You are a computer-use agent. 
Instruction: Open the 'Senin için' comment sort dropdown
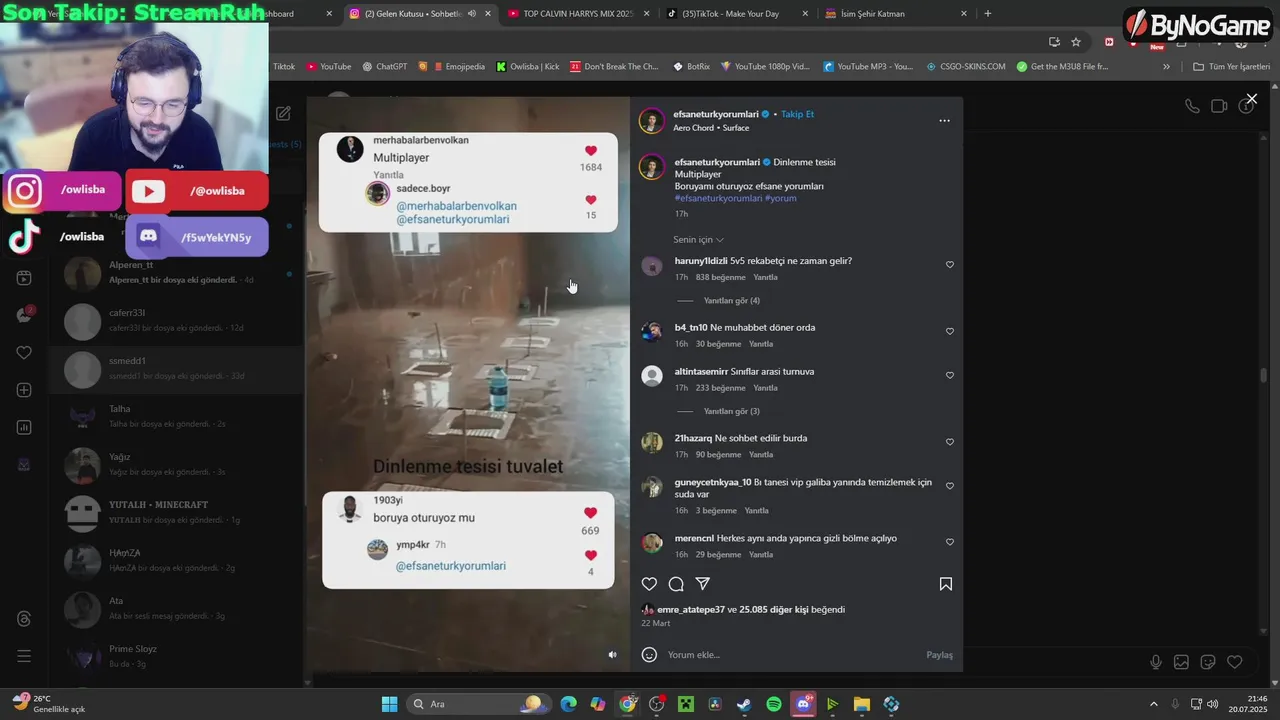(x=698, y=240)
